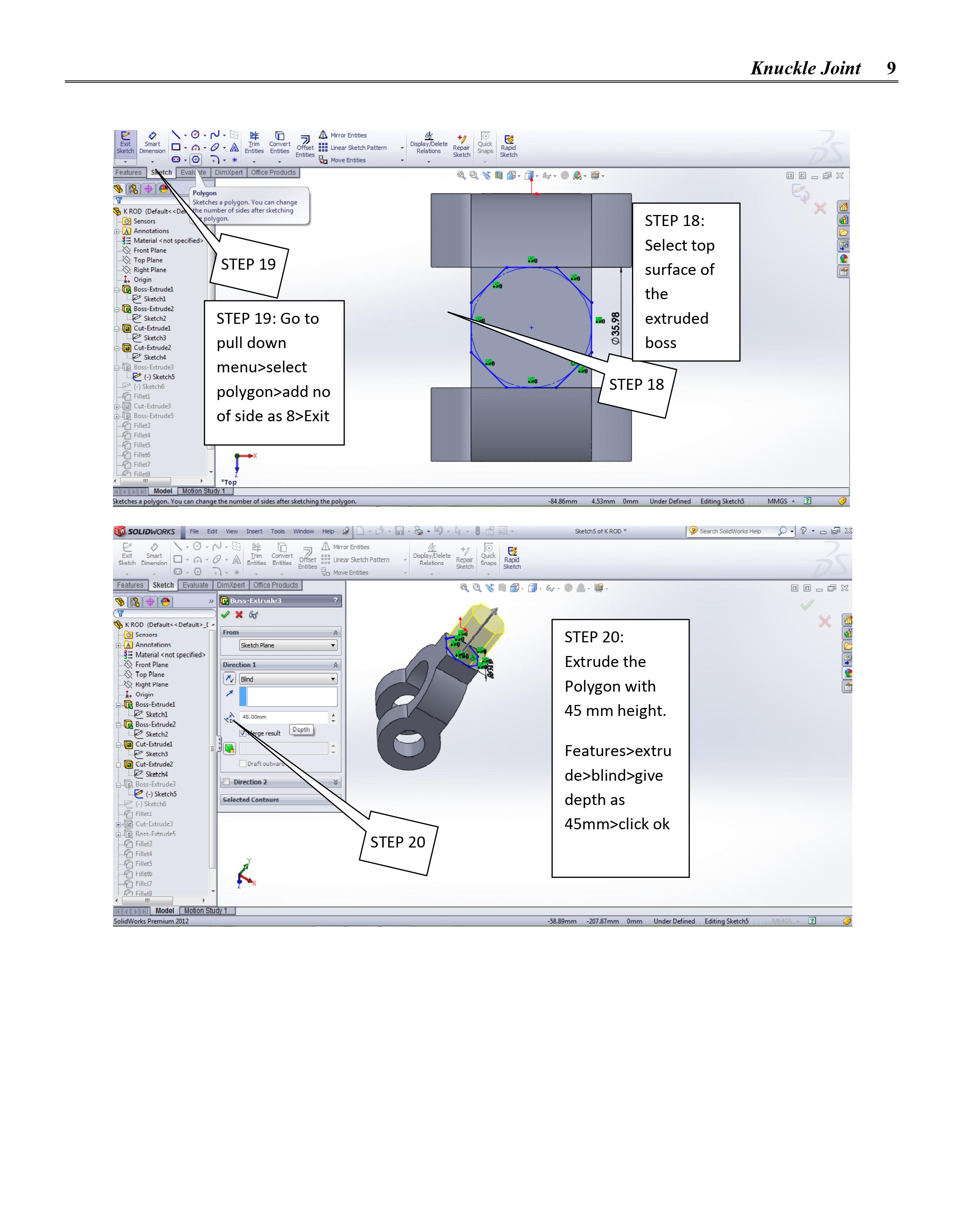Viewport: 963px width, 1232px height.
Task: Click magnifier icon in Search SolidWorks Help box
Action: [782, 531]
